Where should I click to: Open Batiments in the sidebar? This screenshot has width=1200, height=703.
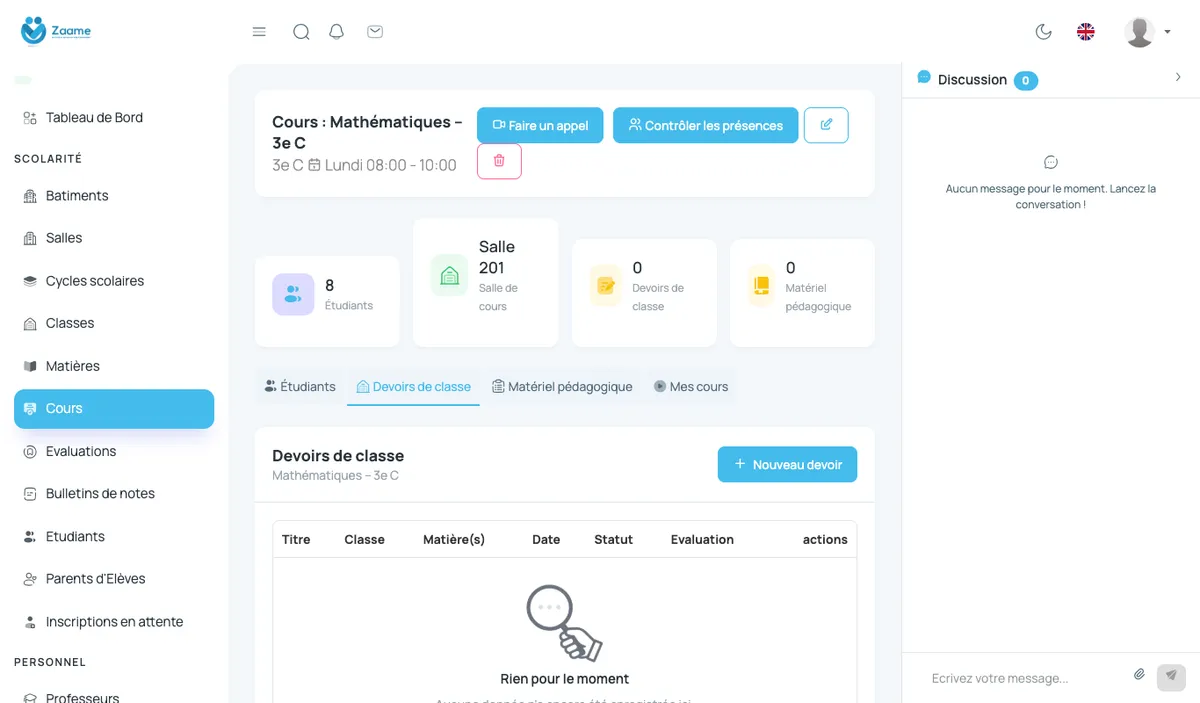coord(114,195)
